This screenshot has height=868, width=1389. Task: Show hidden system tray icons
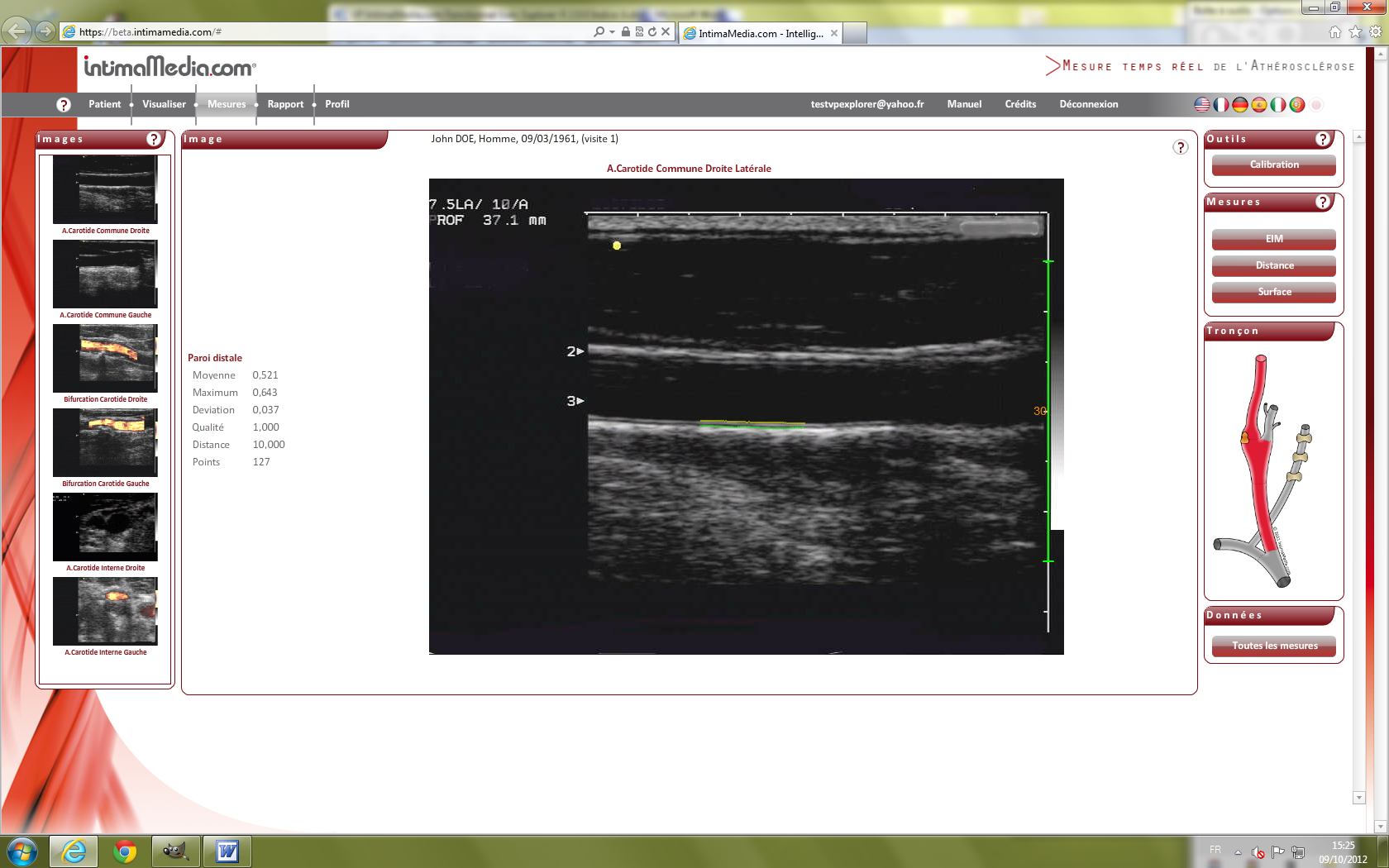tap(1238, 852)
